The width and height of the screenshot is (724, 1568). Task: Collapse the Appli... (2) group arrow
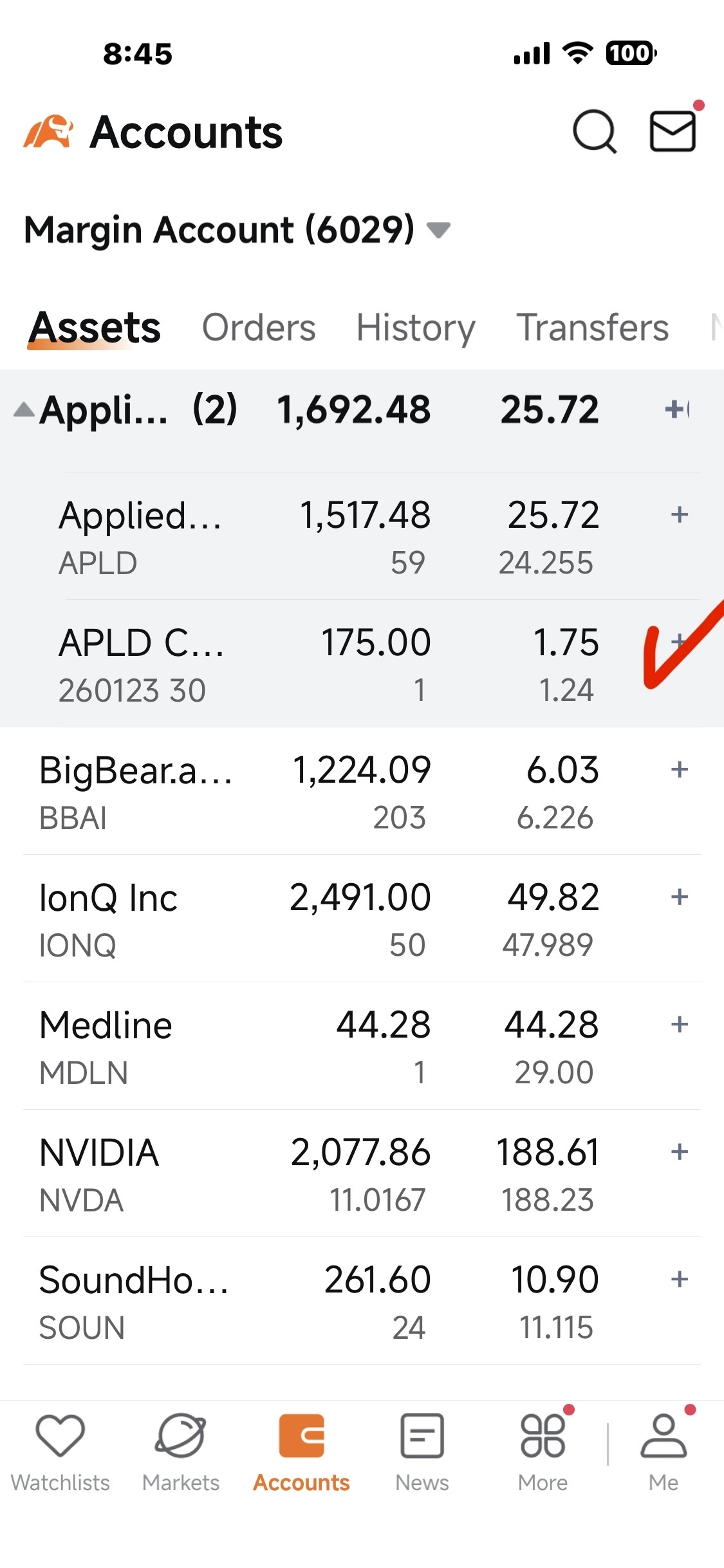[24, 409]
